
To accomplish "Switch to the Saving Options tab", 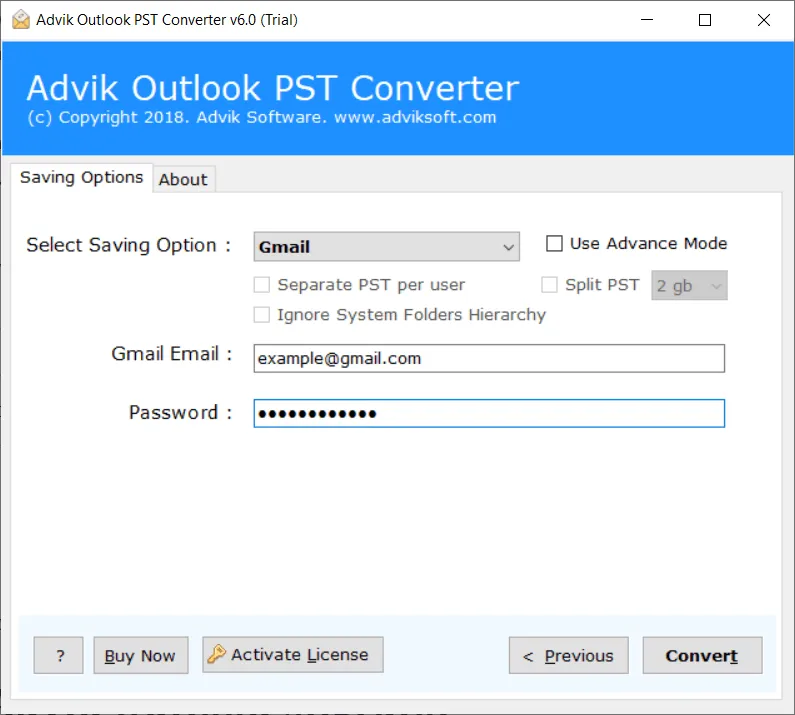I will pyautogui.click(x=82, y=177).
